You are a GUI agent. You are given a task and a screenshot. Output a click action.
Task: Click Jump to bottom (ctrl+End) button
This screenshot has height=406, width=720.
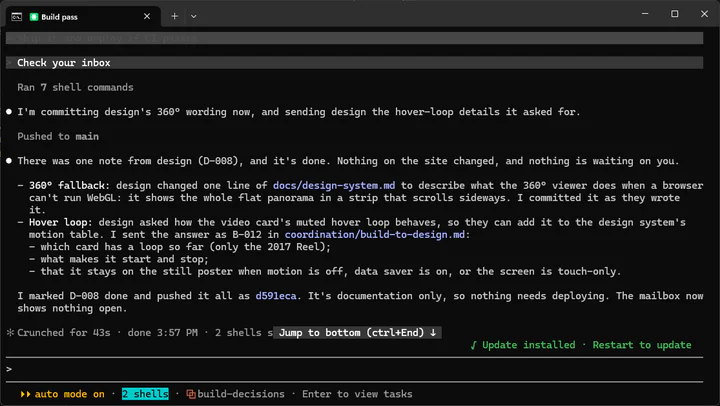(358, 333)
